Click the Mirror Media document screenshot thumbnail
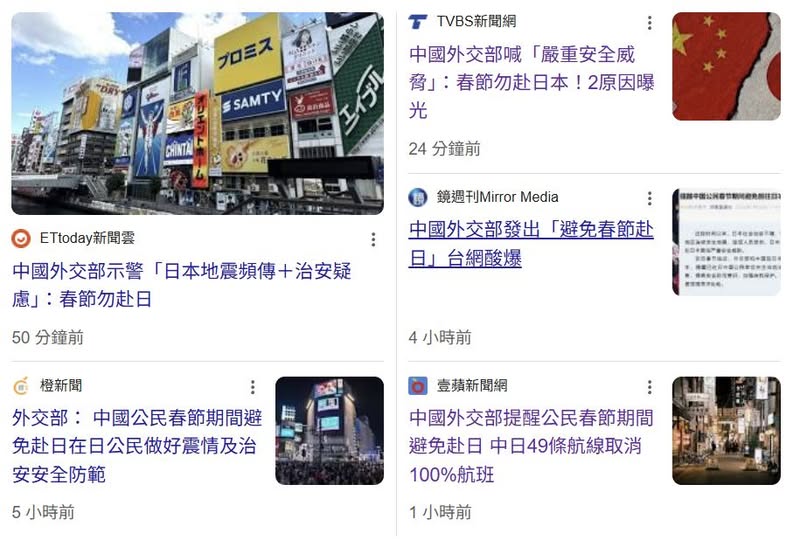793x540 pixels. pos(726,242)
